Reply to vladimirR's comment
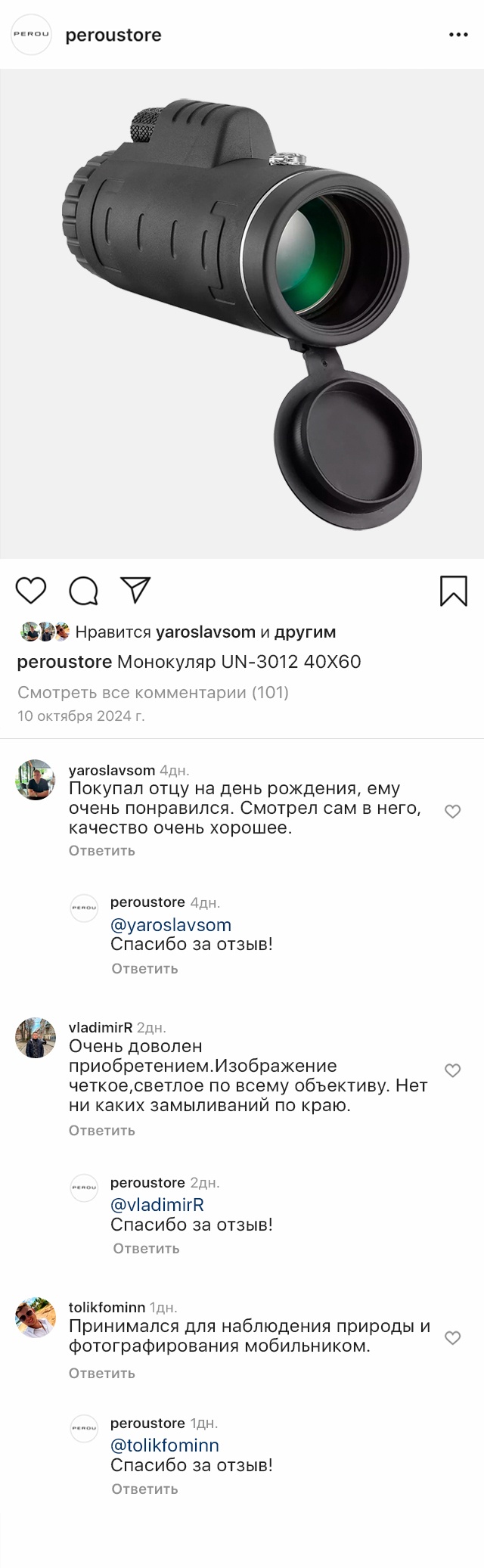The image size is (484, 1568). click(101, 1130)
